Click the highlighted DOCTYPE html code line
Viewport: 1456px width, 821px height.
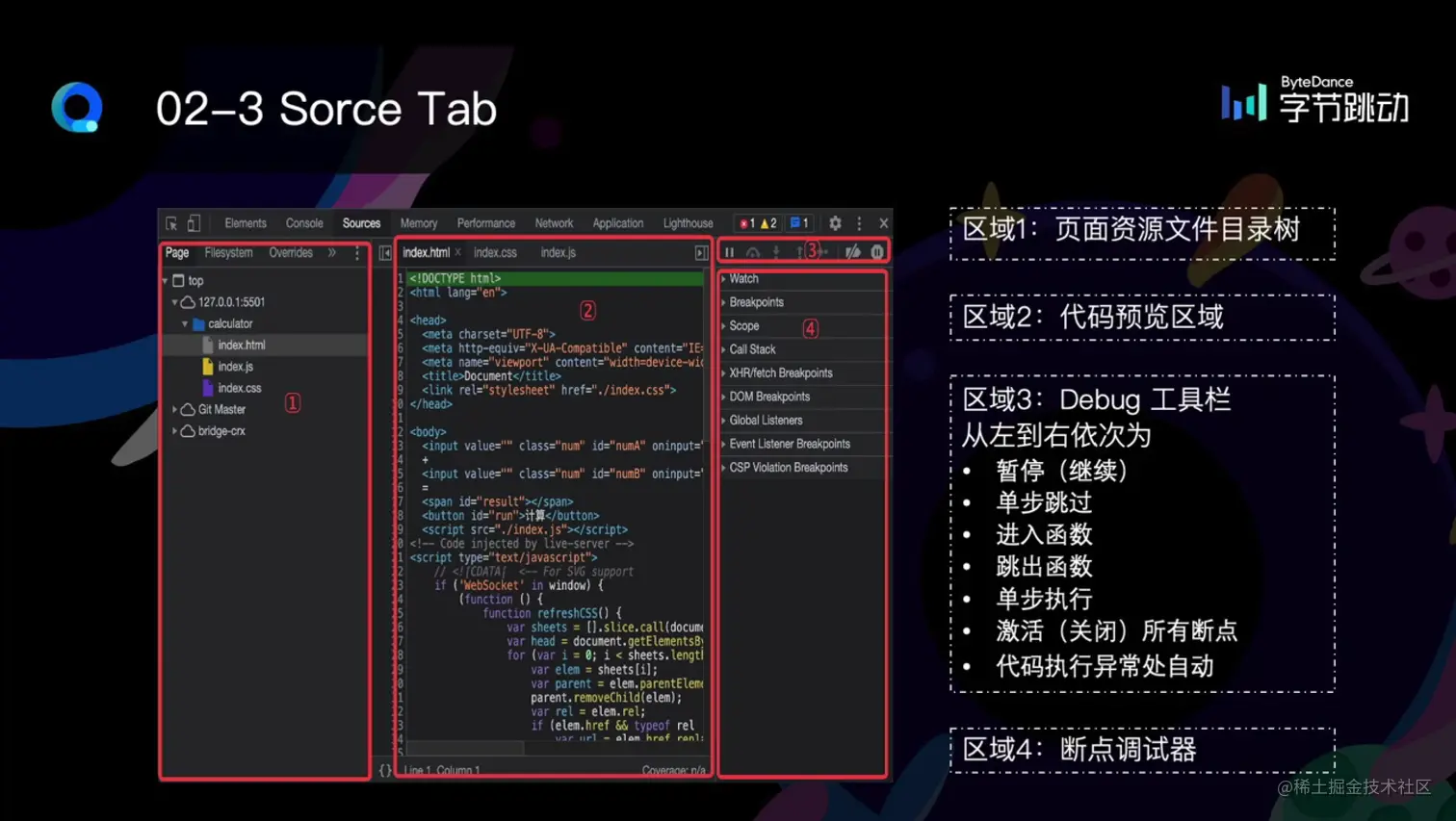pos(556,279)
